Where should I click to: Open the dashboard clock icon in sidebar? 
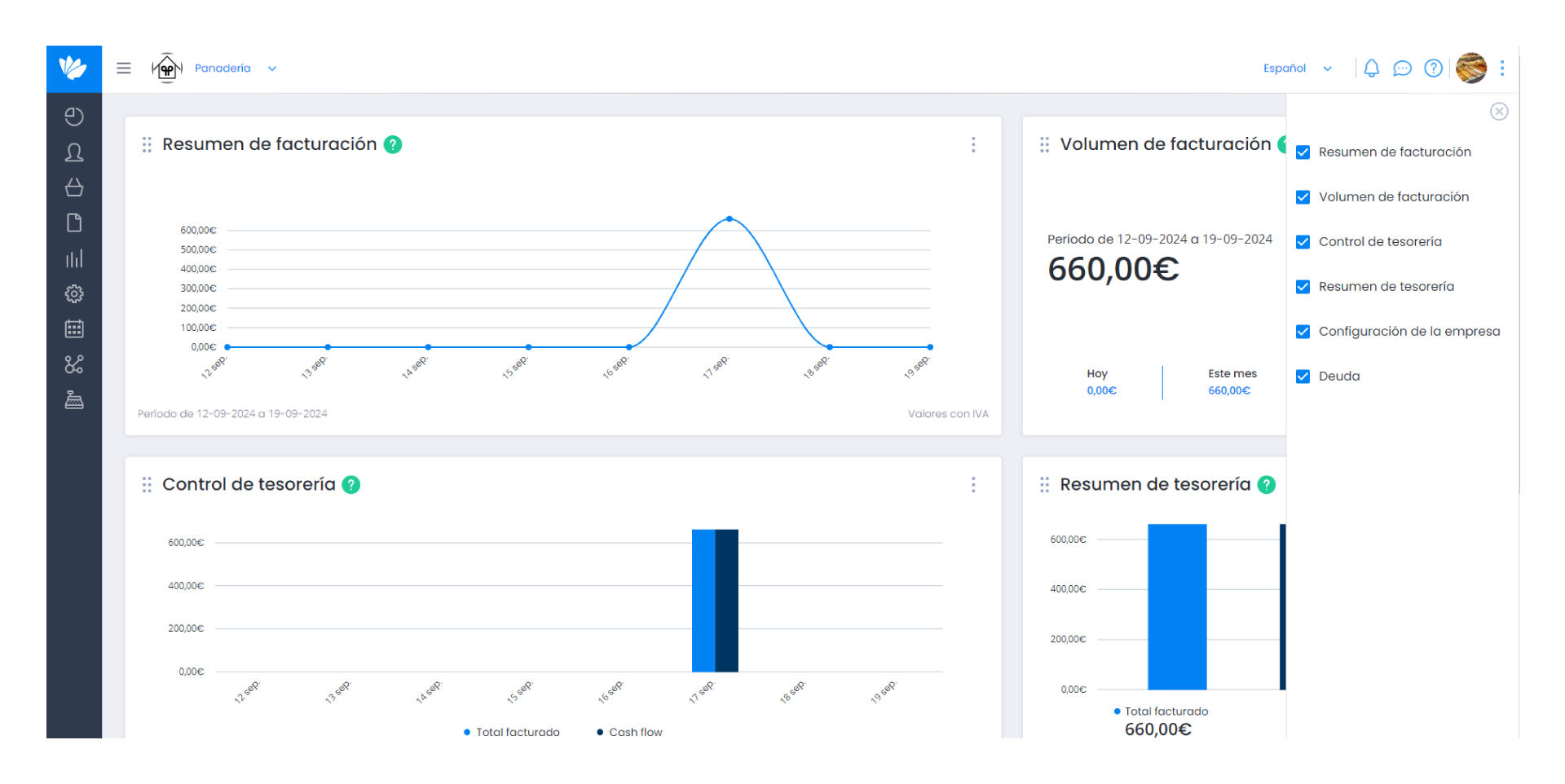coord(74,117)
